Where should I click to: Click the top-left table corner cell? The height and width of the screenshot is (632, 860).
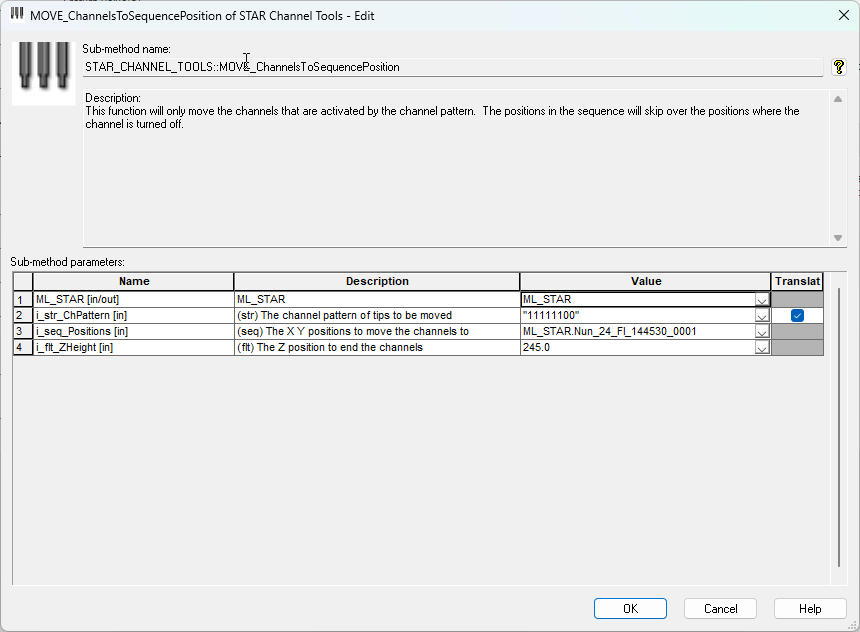(x=22, y=281)
